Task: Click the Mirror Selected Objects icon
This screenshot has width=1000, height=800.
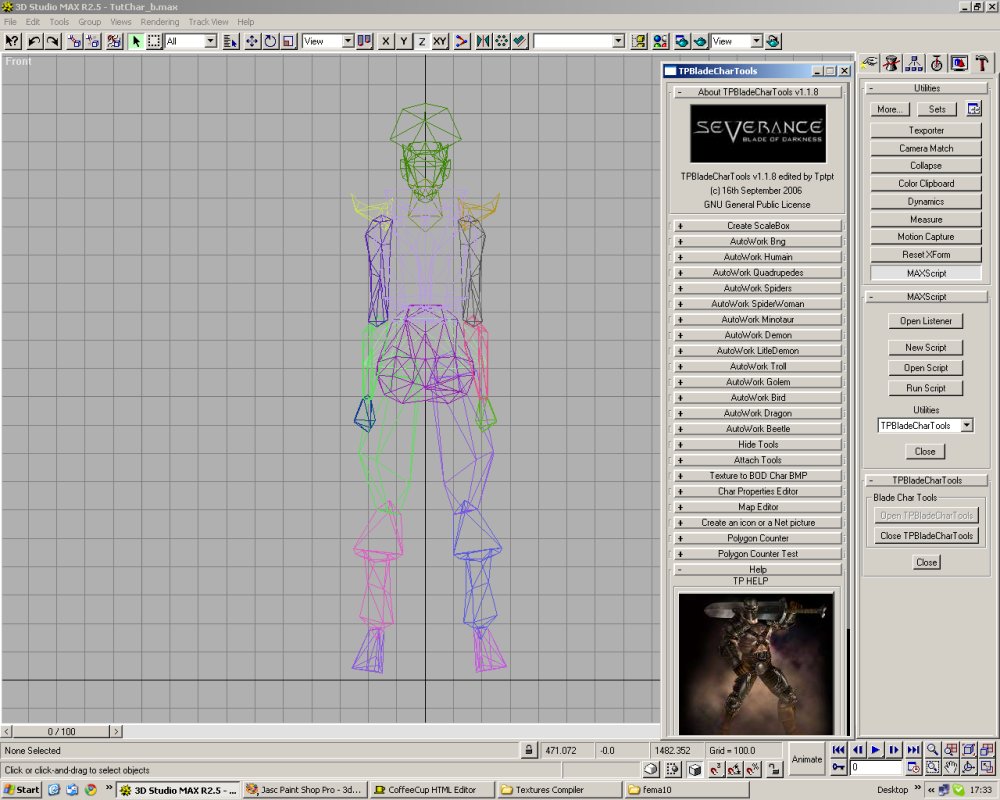Action: point(483,41)
